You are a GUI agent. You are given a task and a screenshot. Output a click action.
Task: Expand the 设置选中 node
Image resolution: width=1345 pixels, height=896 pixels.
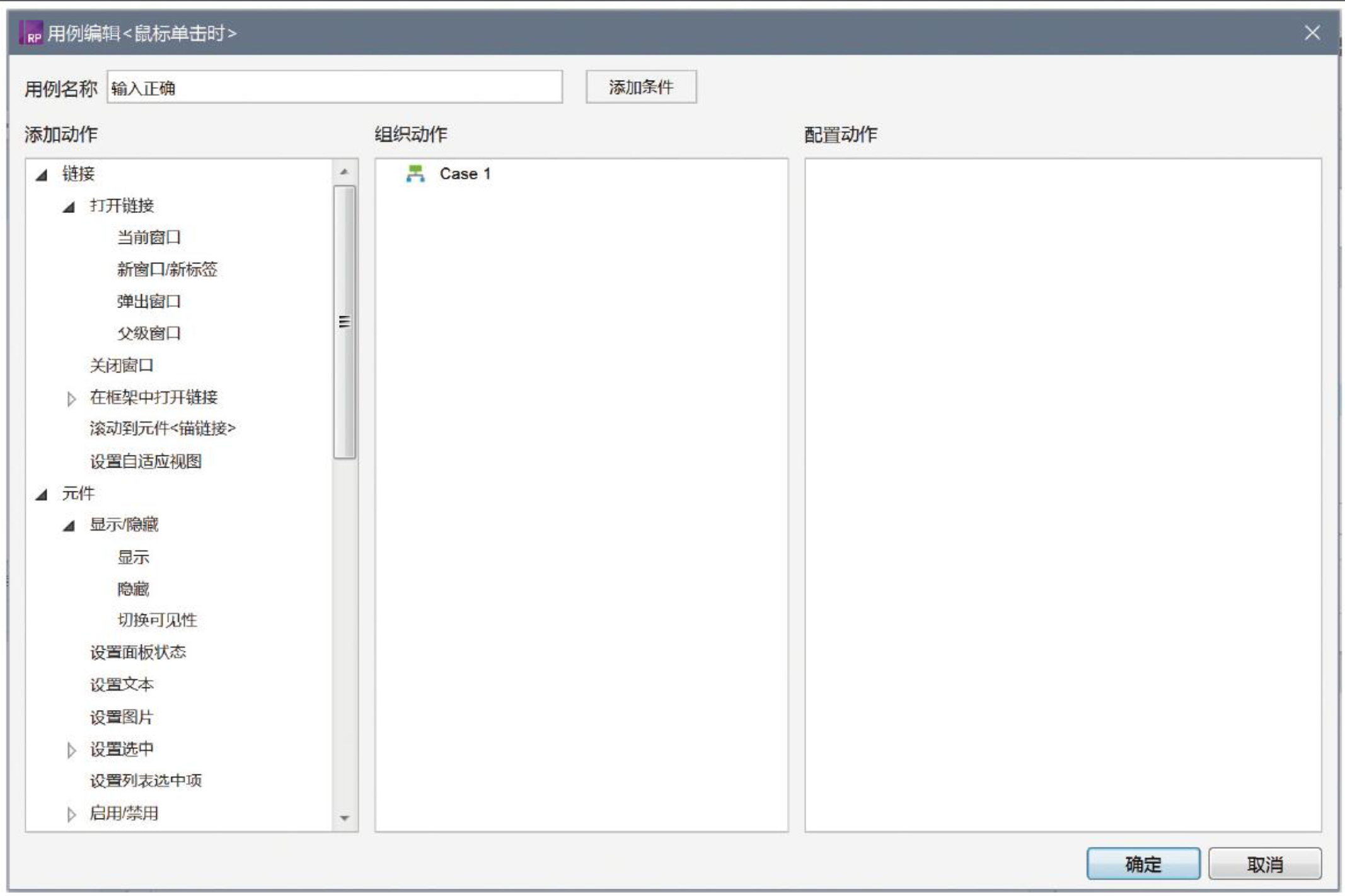pos(71,750)
